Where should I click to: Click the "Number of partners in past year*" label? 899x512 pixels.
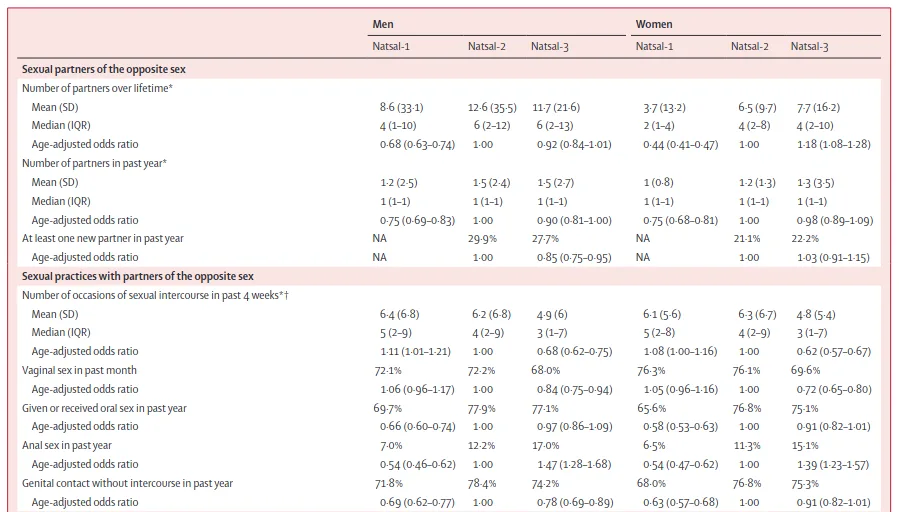point(94,163)
